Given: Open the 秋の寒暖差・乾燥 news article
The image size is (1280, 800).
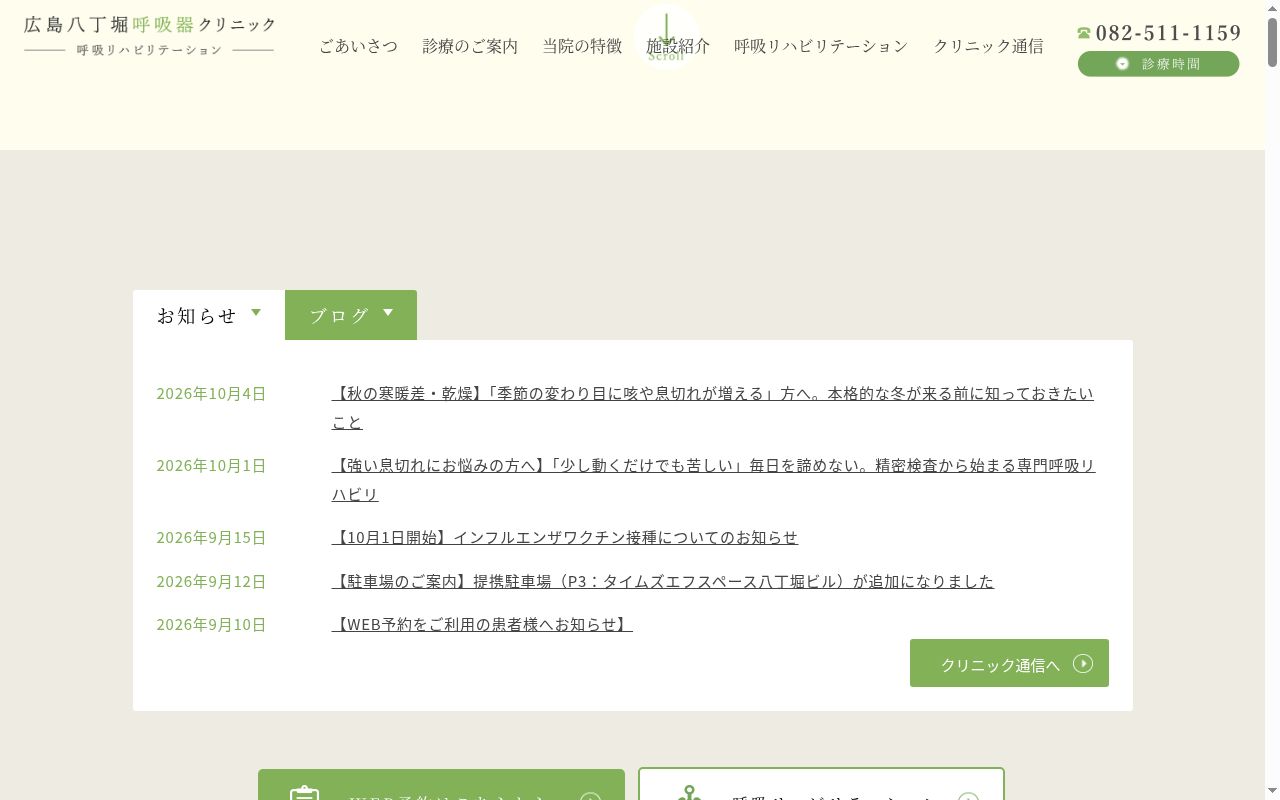Looking at the screenshot, I should click(x=713, y=408).
